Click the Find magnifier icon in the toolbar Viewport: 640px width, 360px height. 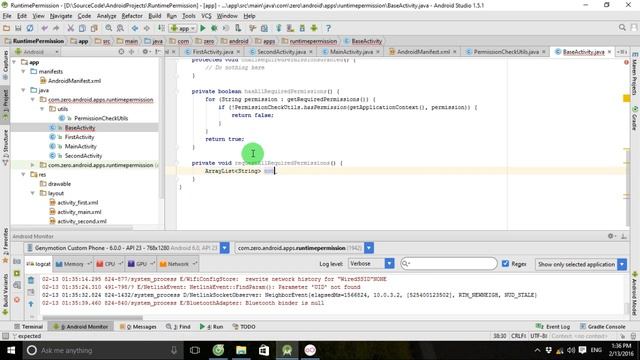pos(109,28)
